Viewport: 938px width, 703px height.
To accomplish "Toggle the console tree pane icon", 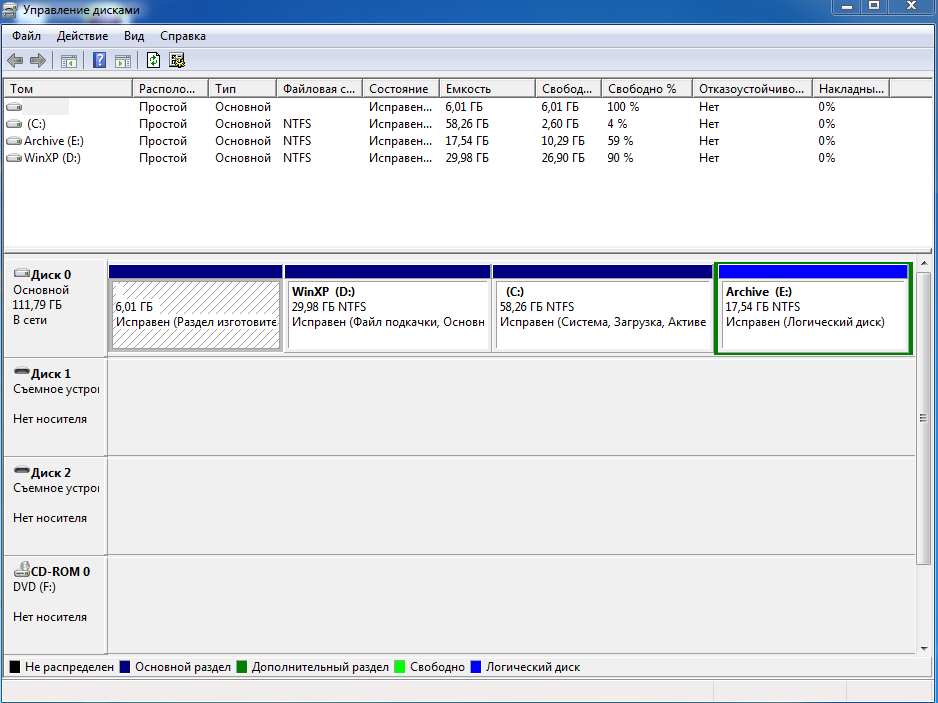I will (69, 60).
